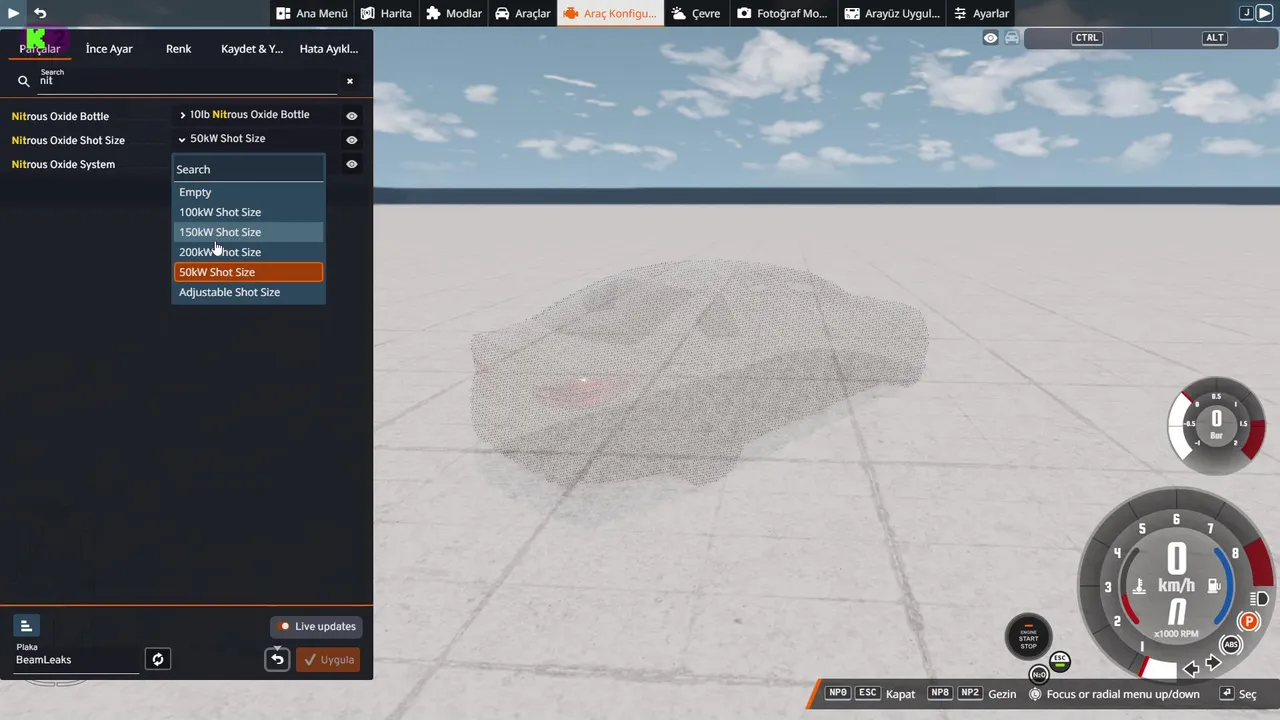Open the Çevre environment menu
The image size is (1280, 720).
696,13
